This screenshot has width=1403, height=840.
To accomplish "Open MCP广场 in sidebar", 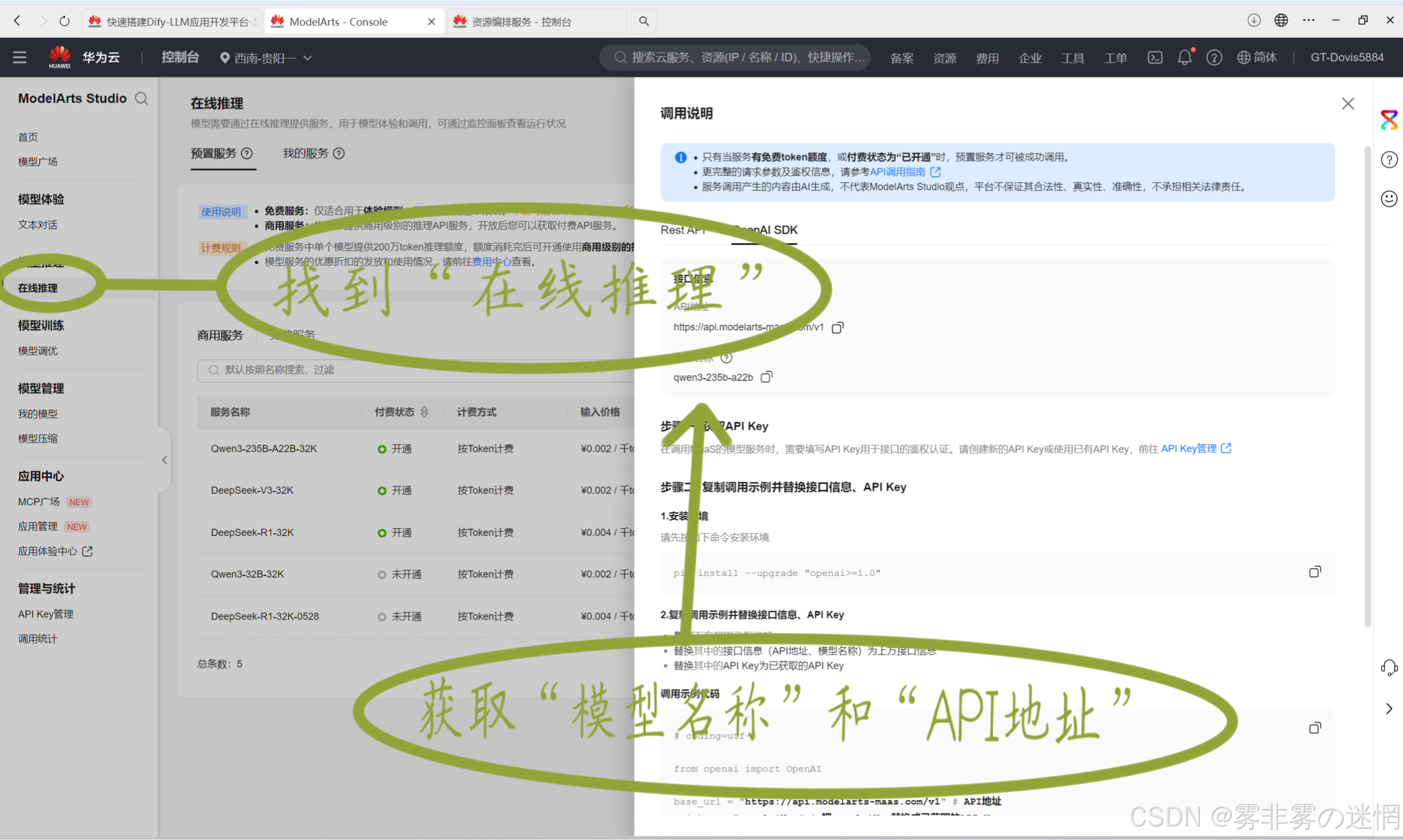I will 39,502.
